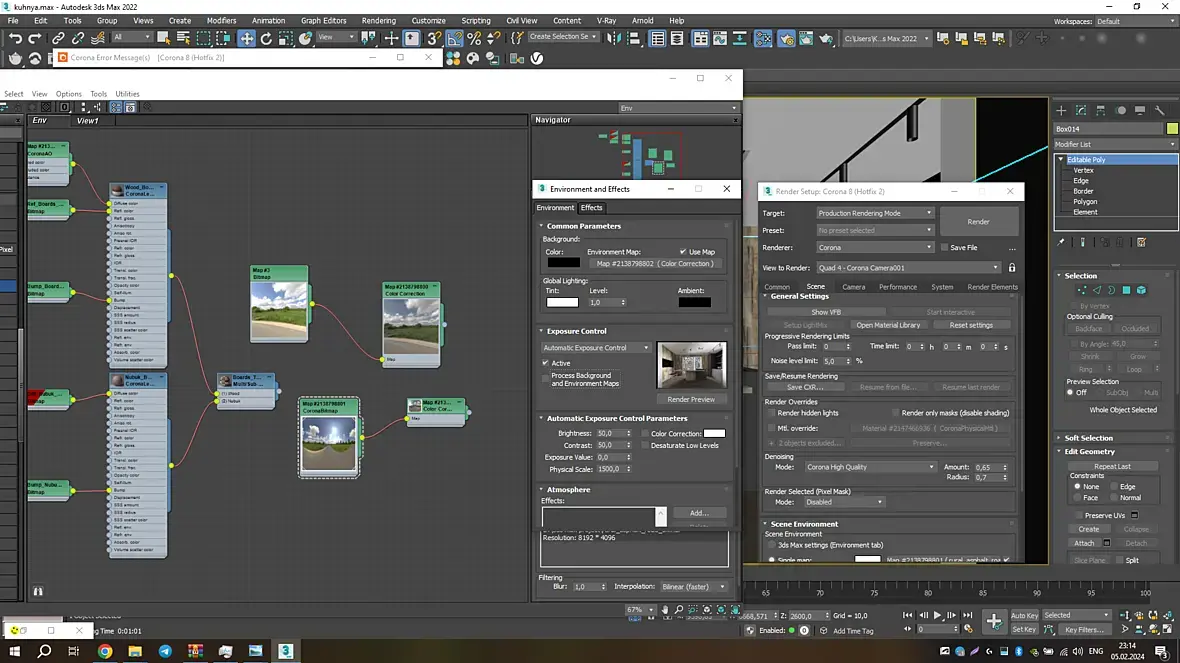1180x663 pixels.
Task: Open the Create tab plus icon
Action: pos(1063,110)
